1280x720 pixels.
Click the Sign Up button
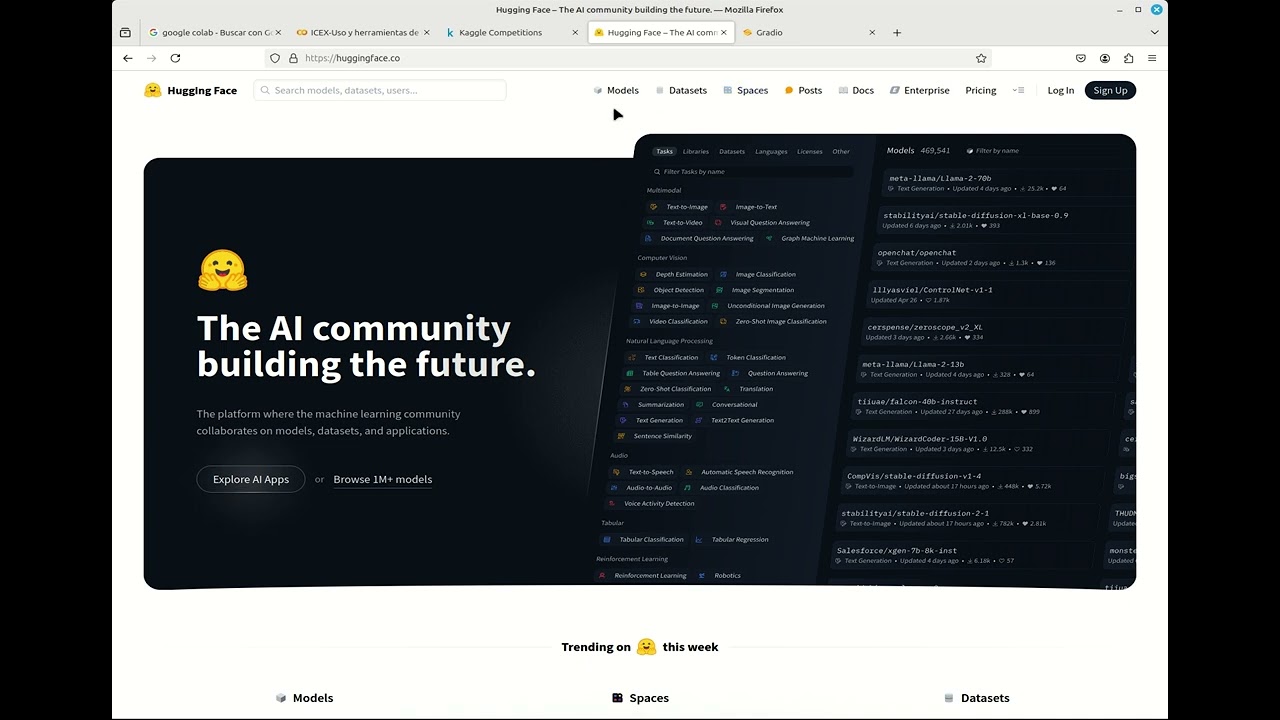1110,90
